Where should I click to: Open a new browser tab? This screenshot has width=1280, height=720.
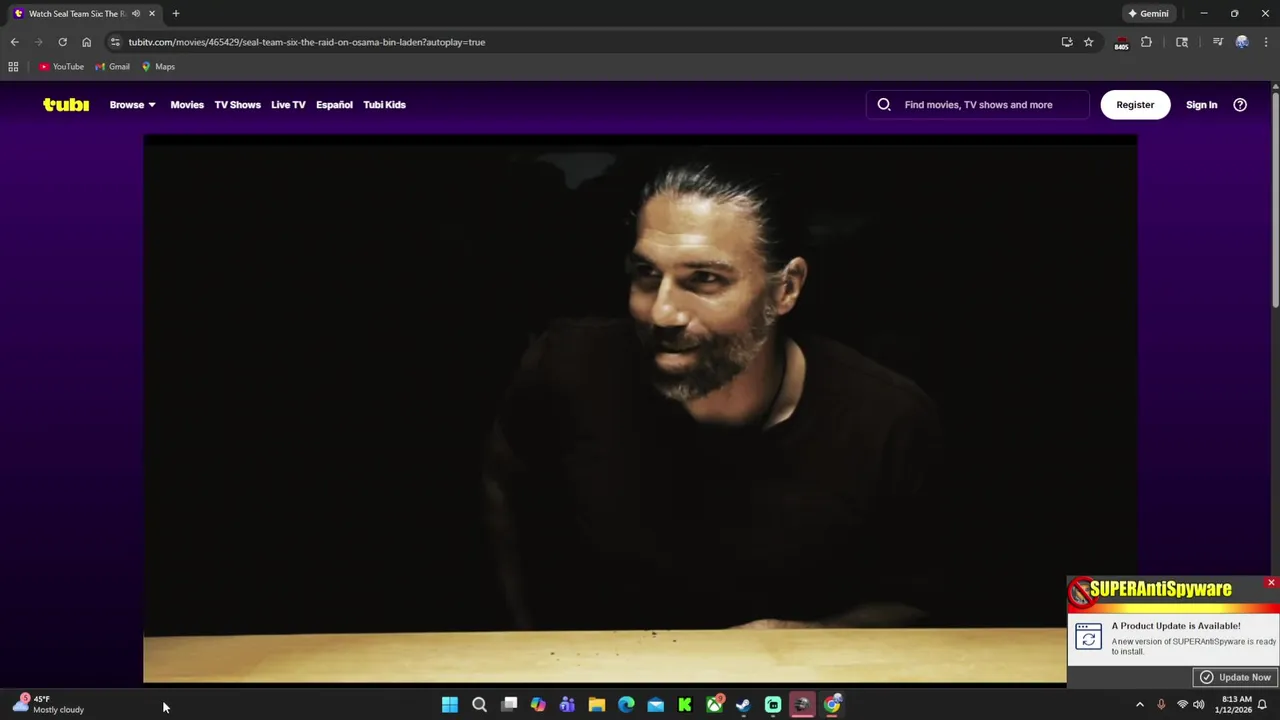176,13
